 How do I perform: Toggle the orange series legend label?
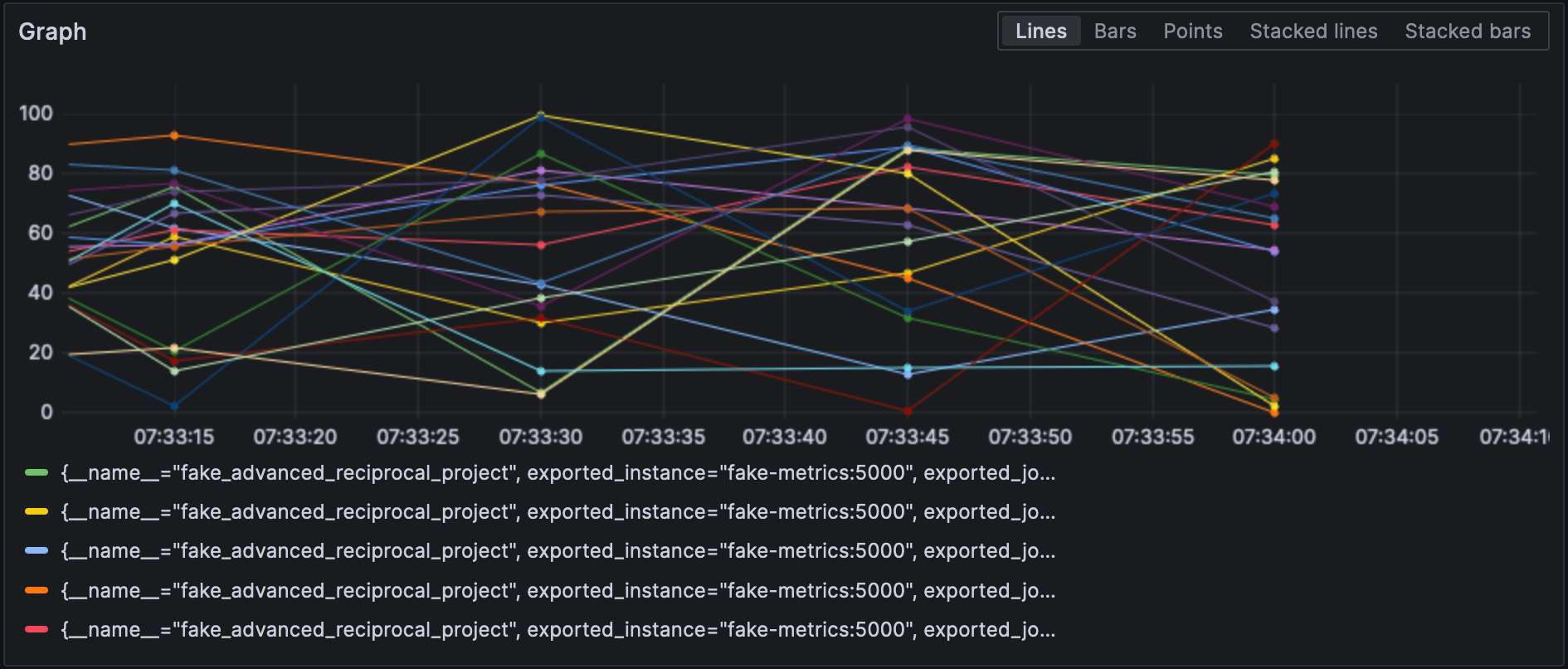click(558, 591)
